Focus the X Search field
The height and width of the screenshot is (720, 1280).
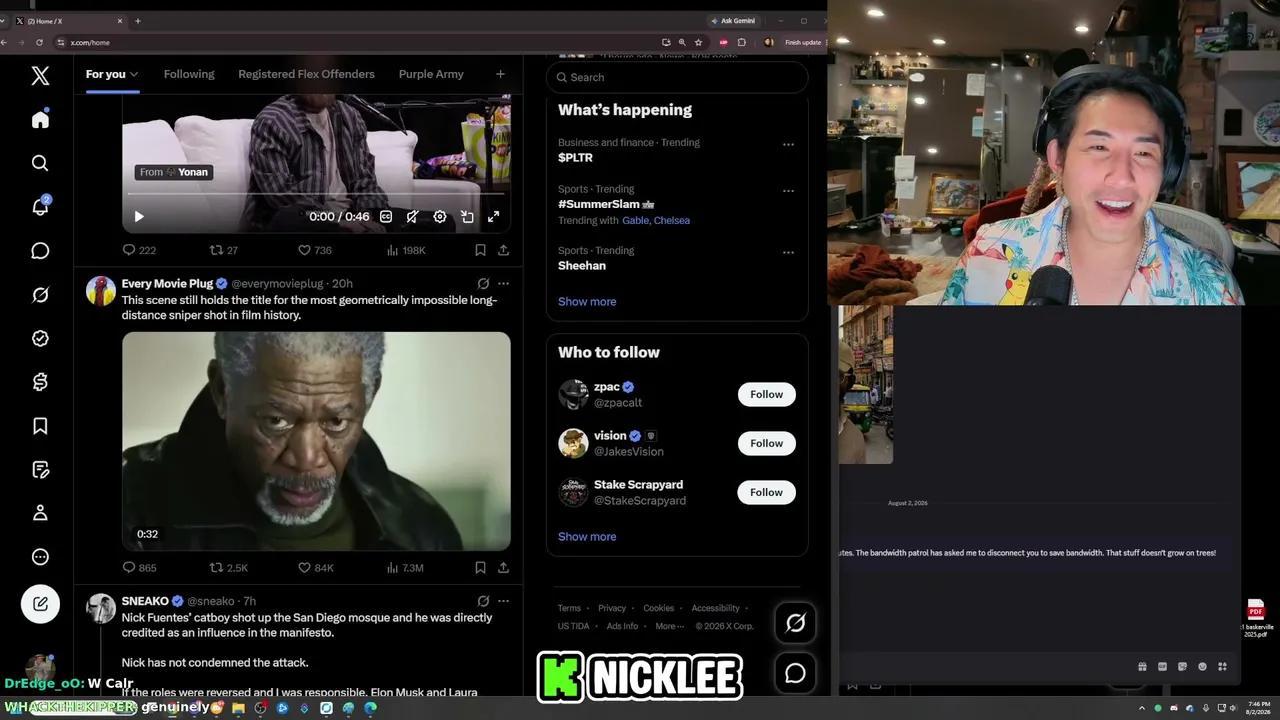[x=677, y=77]
